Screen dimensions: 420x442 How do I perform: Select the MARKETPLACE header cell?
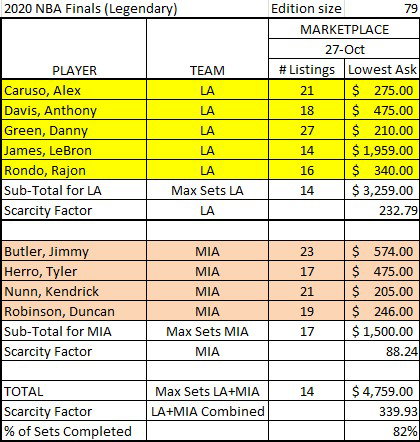point(344,29)
